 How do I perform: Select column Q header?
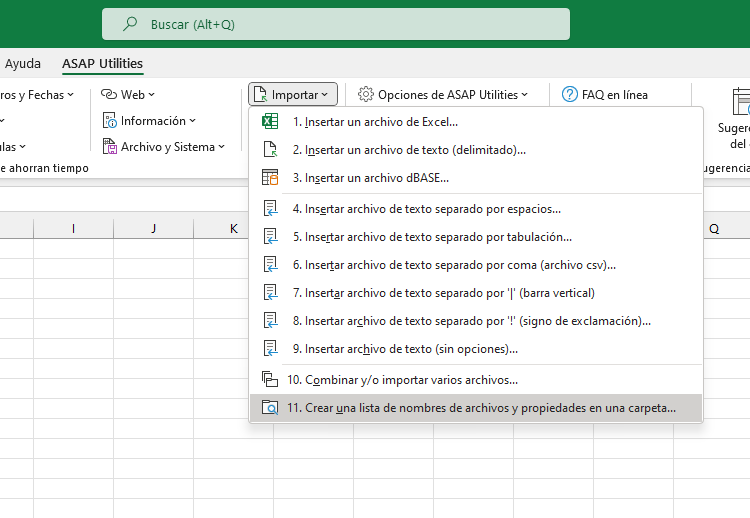coord(727,229)
